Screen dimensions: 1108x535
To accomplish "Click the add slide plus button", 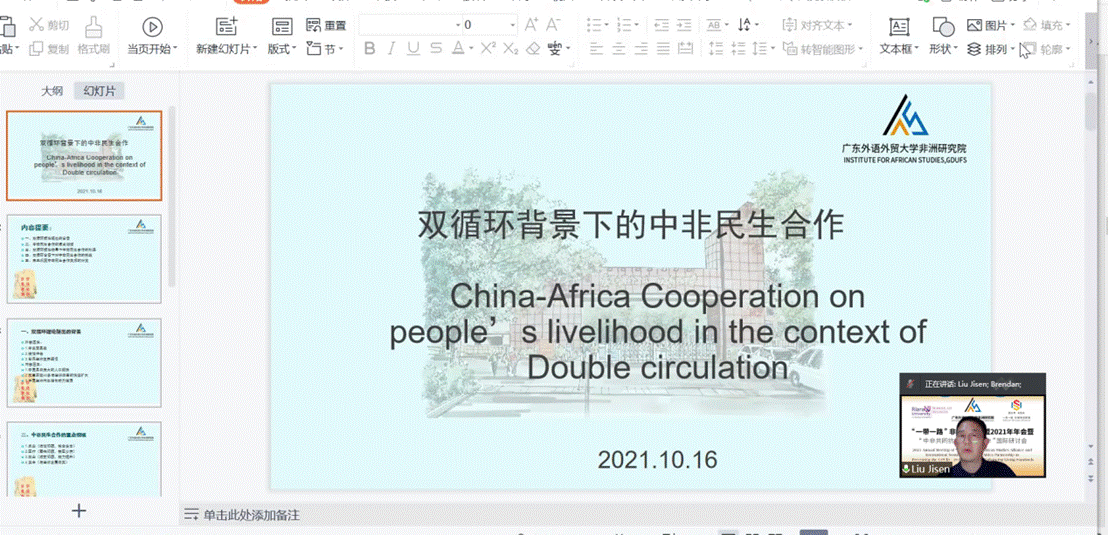I will coord(79,511).
